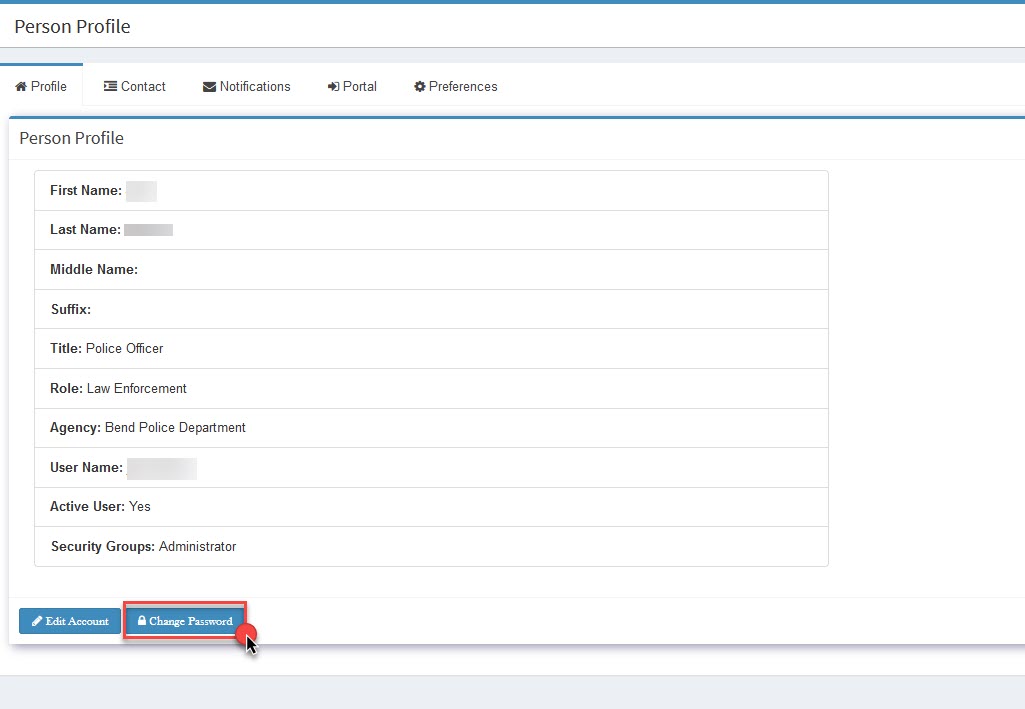Open the Notifications tab

pyautogui.click(x=246, y=86)
